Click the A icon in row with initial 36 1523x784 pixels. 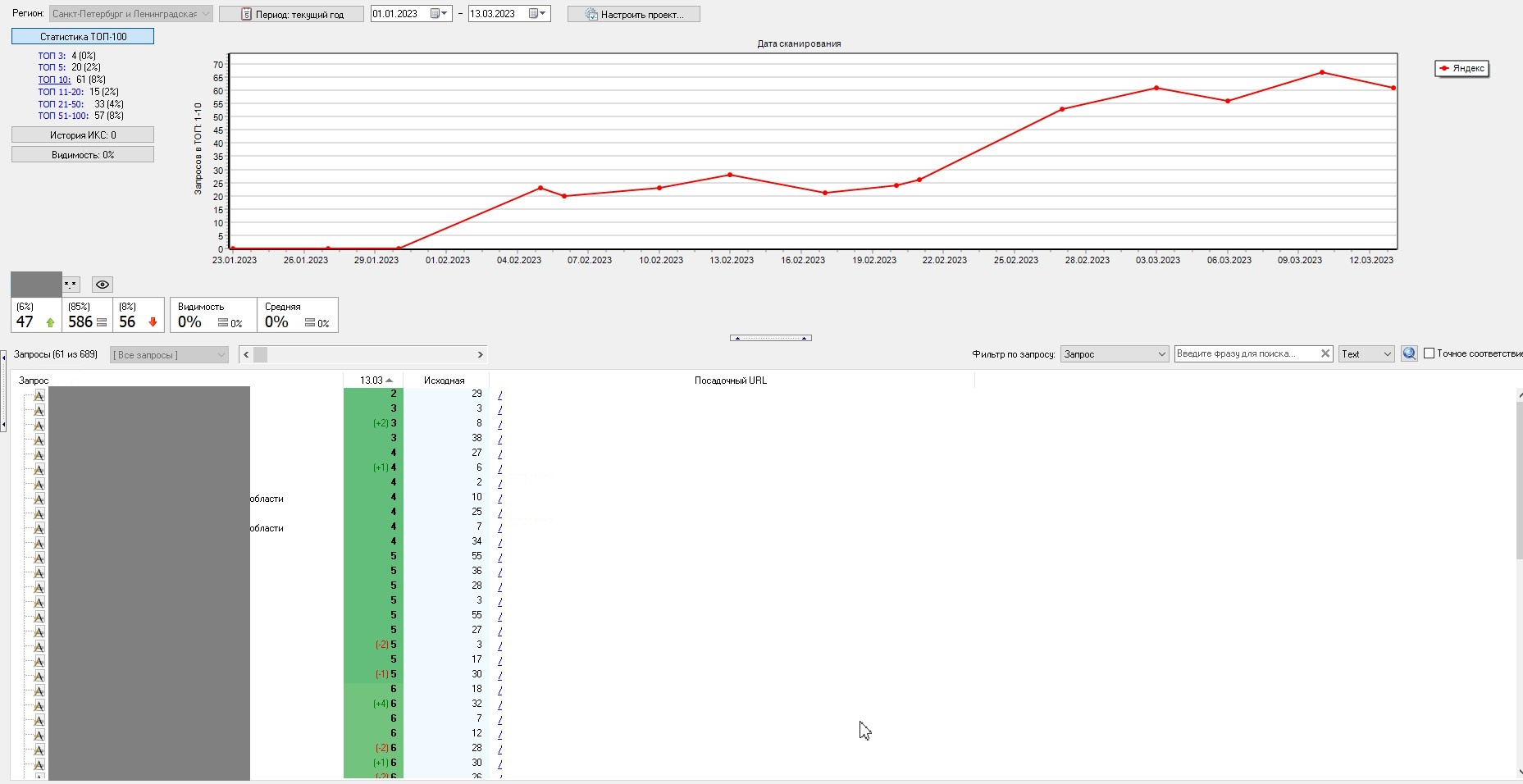tap(39, 572)
